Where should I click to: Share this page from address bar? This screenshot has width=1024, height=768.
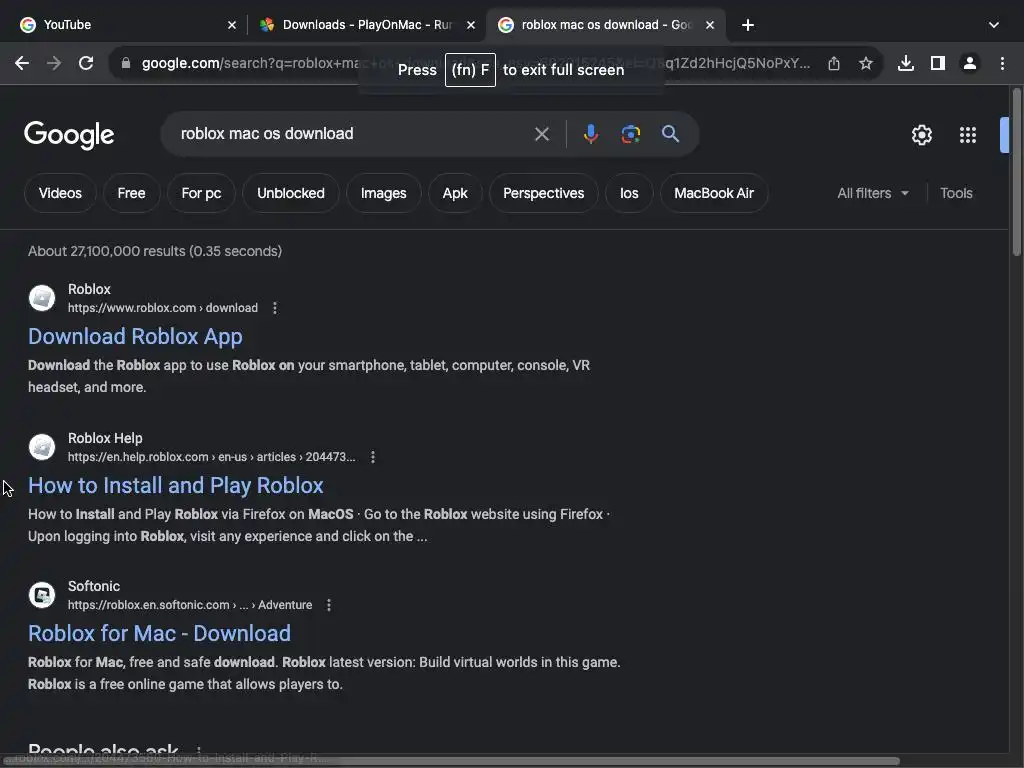coord(834,63)
